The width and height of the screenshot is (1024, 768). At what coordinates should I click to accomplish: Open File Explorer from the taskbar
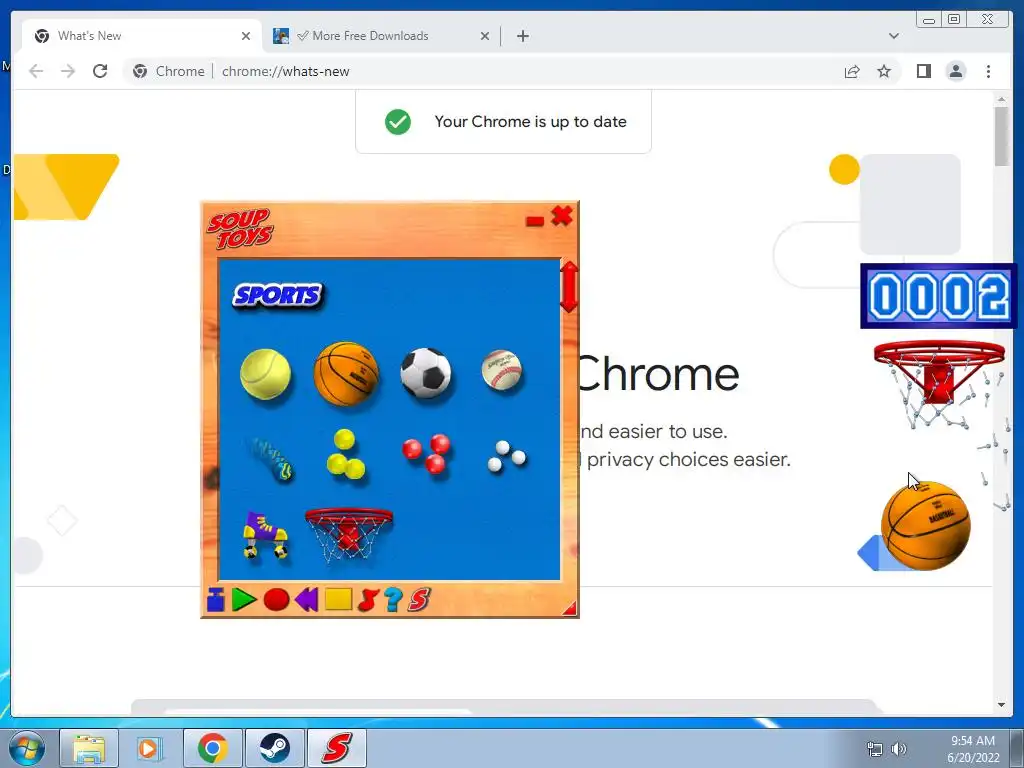click(89, 748)
